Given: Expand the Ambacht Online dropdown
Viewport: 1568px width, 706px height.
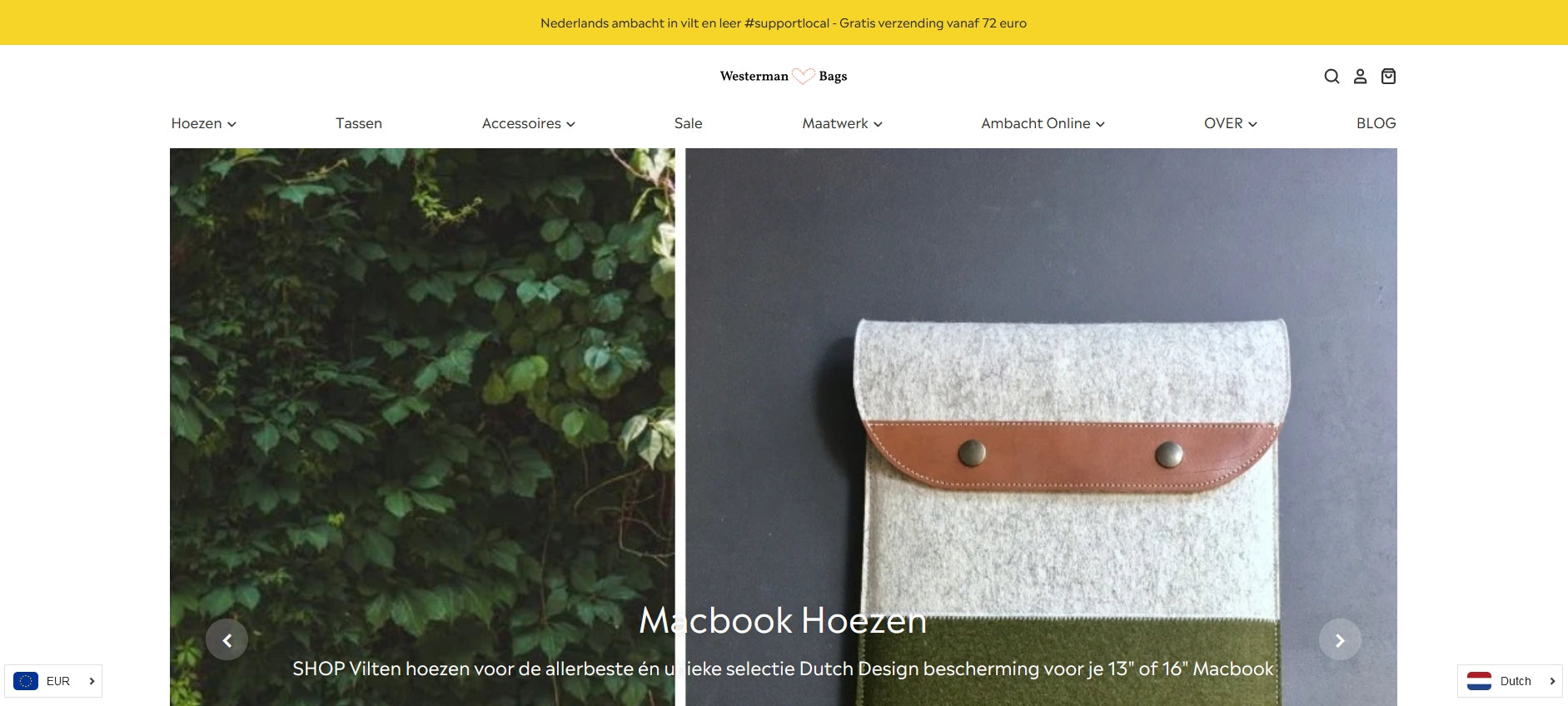Looking at the screenshot, I should [x=1043, y=123].
